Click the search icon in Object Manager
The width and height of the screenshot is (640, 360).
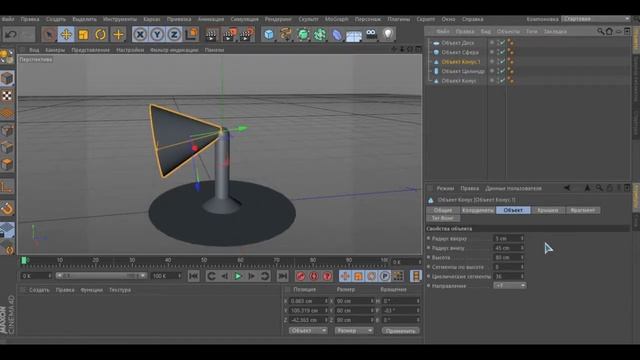(600, 31)
